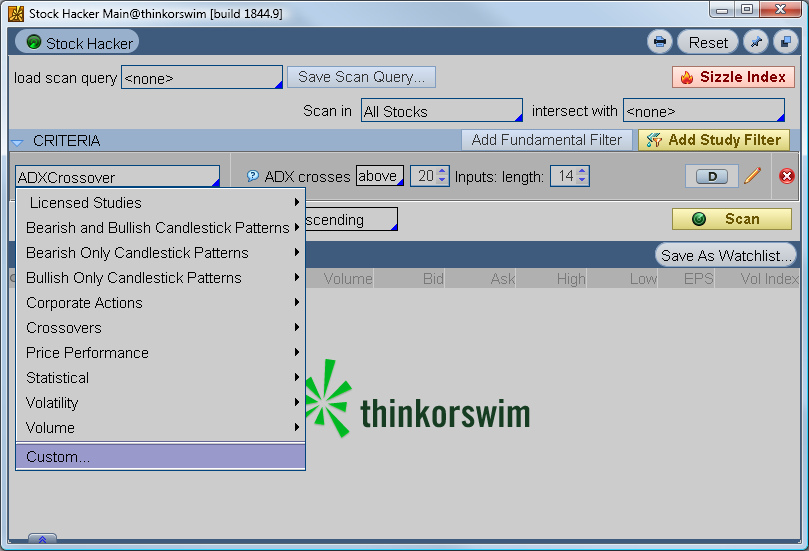Image resolution: width=809 pixels, height=551 pixels.
Task: Expand Licensed Studies submenu
Action: [x=160, y=202]
